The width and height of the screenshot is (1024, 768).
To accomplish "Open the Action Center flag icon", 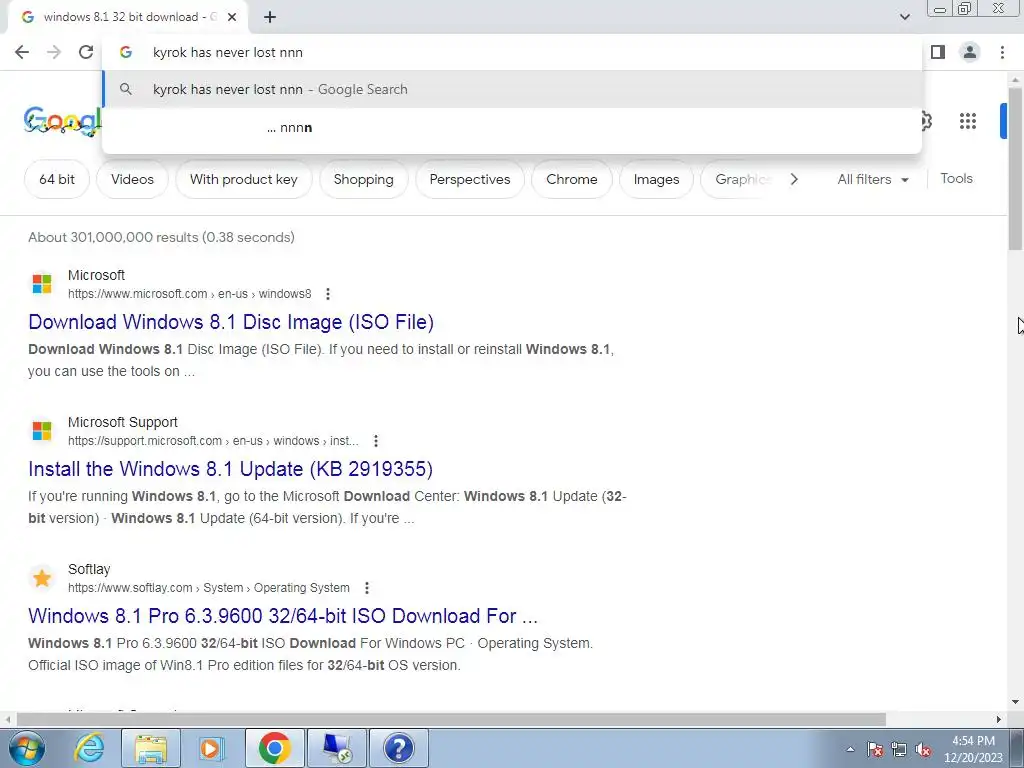I will [875, 749].
